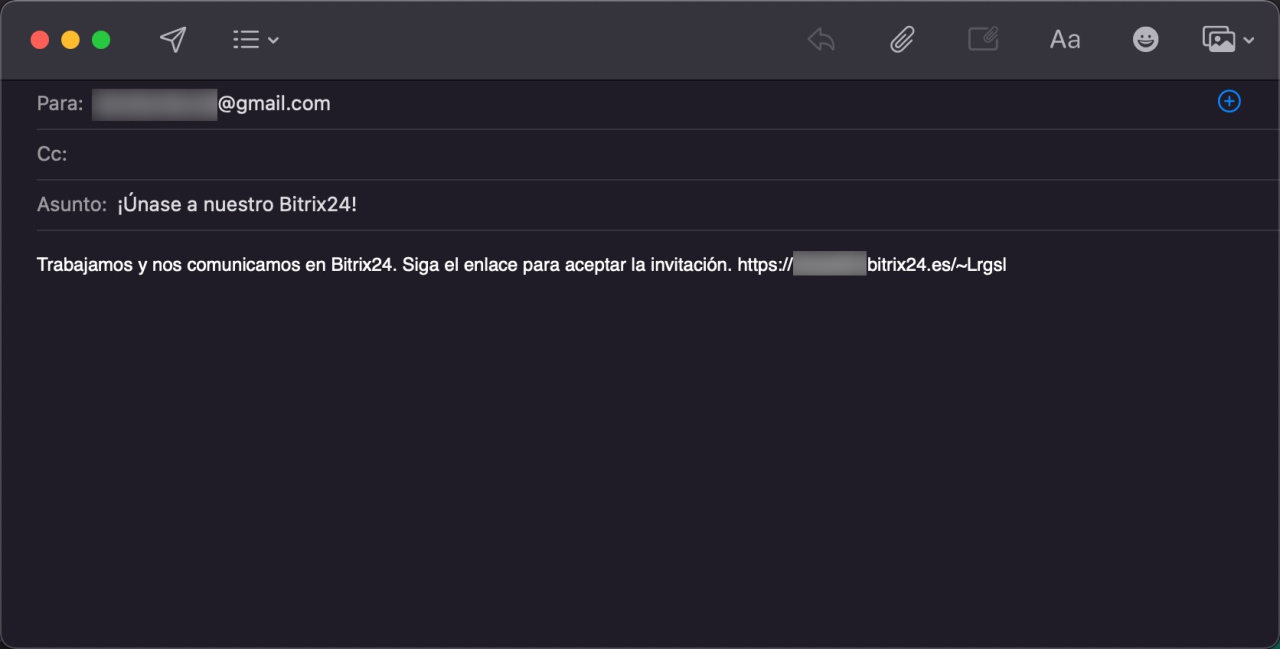The image size is (1280, 649).
Task: Click the reply arrow icon
Action: coord(821,40)
